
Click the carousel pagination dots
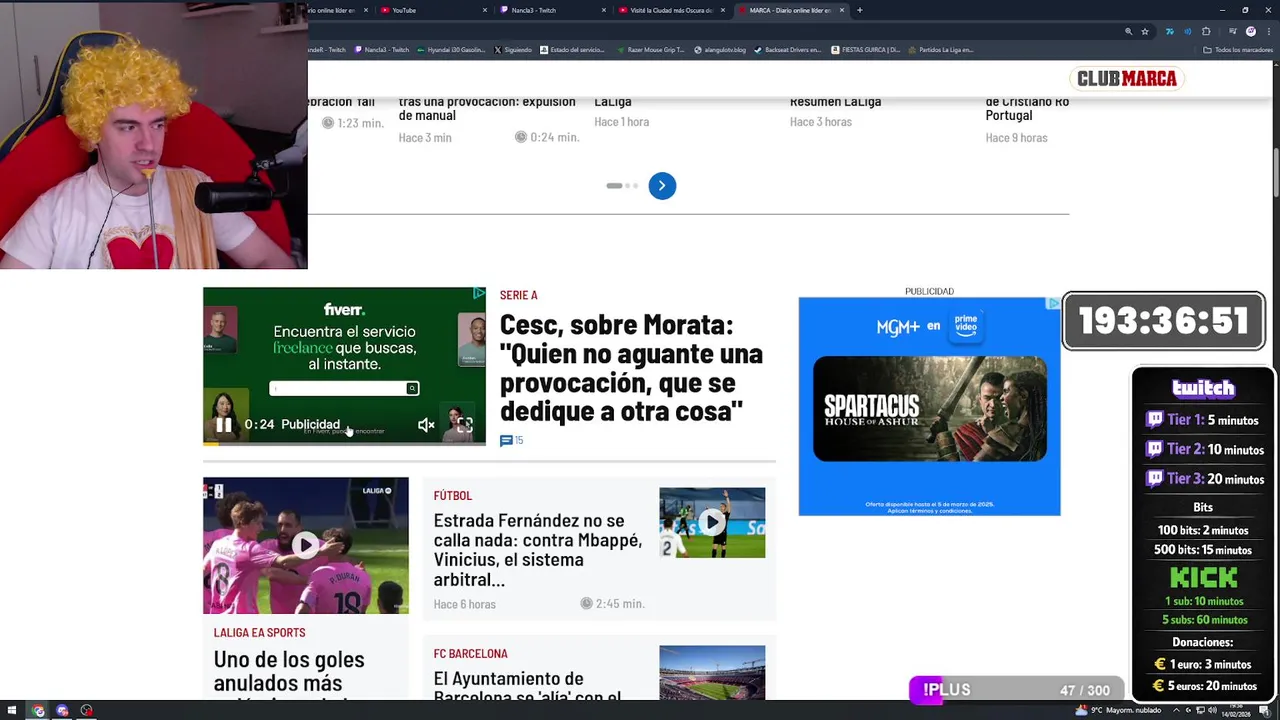coord(622,186)
